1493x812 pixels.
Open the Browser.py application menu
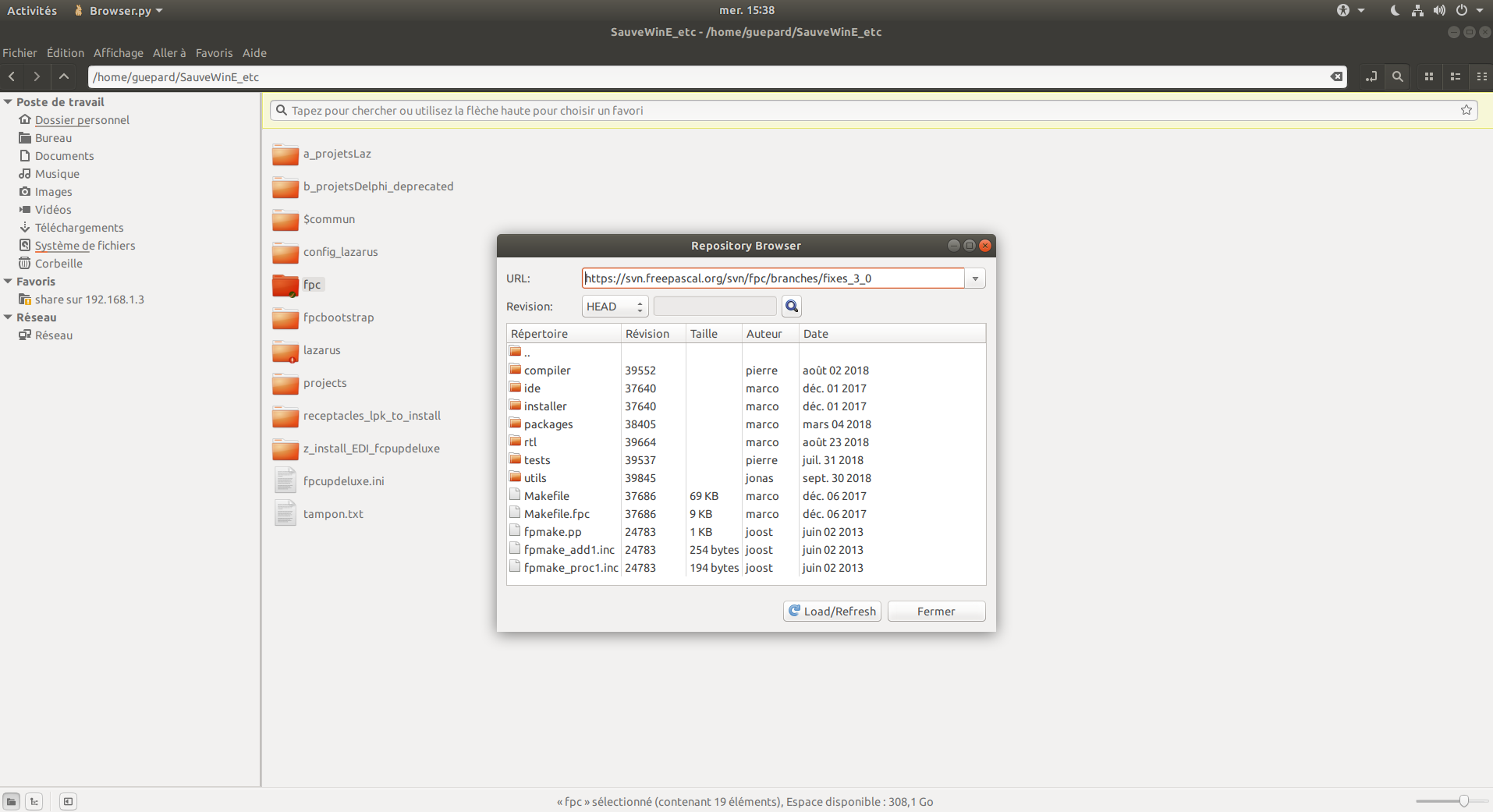click(x=118, y=10)
